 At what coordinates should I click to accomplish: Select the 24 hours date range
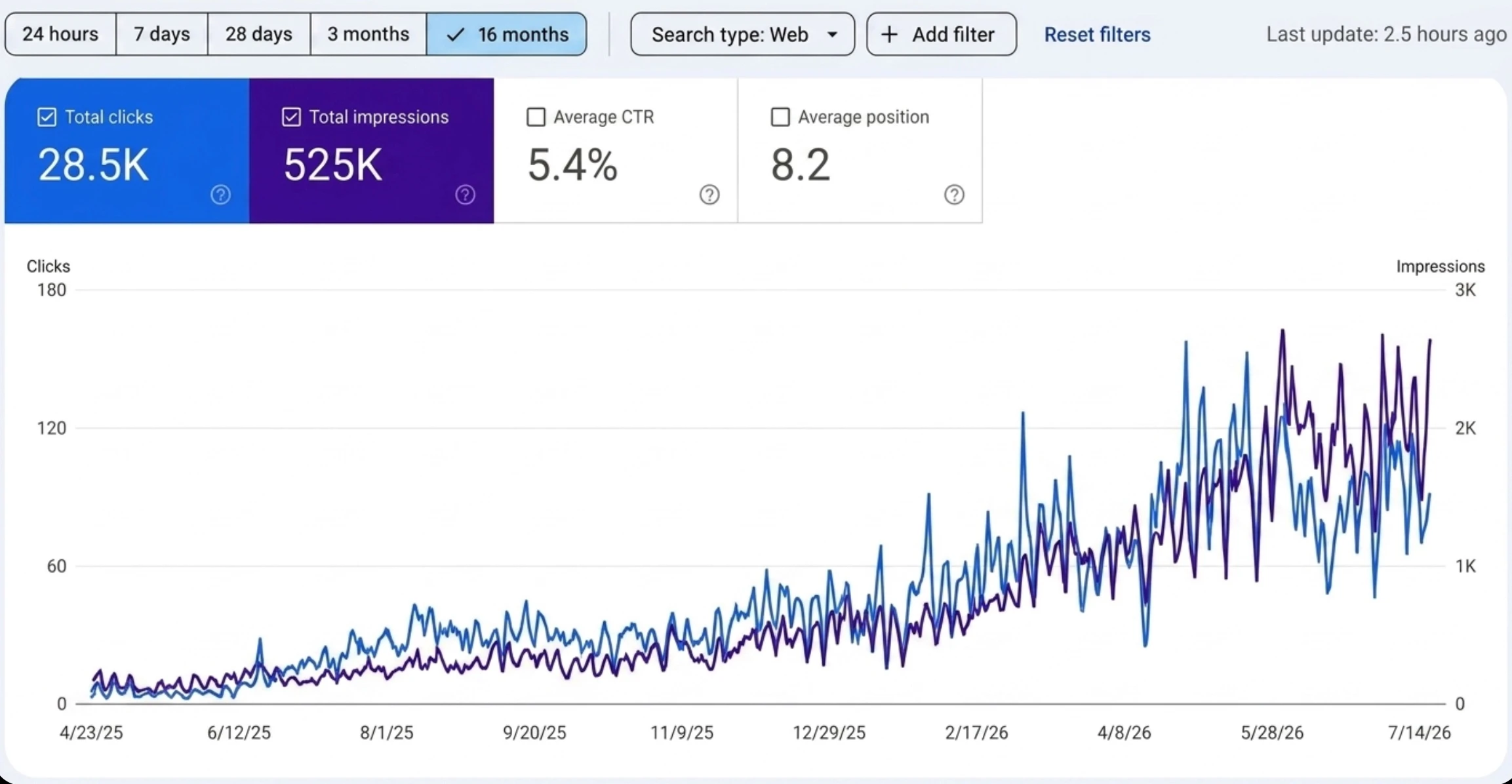click(60, 34)
